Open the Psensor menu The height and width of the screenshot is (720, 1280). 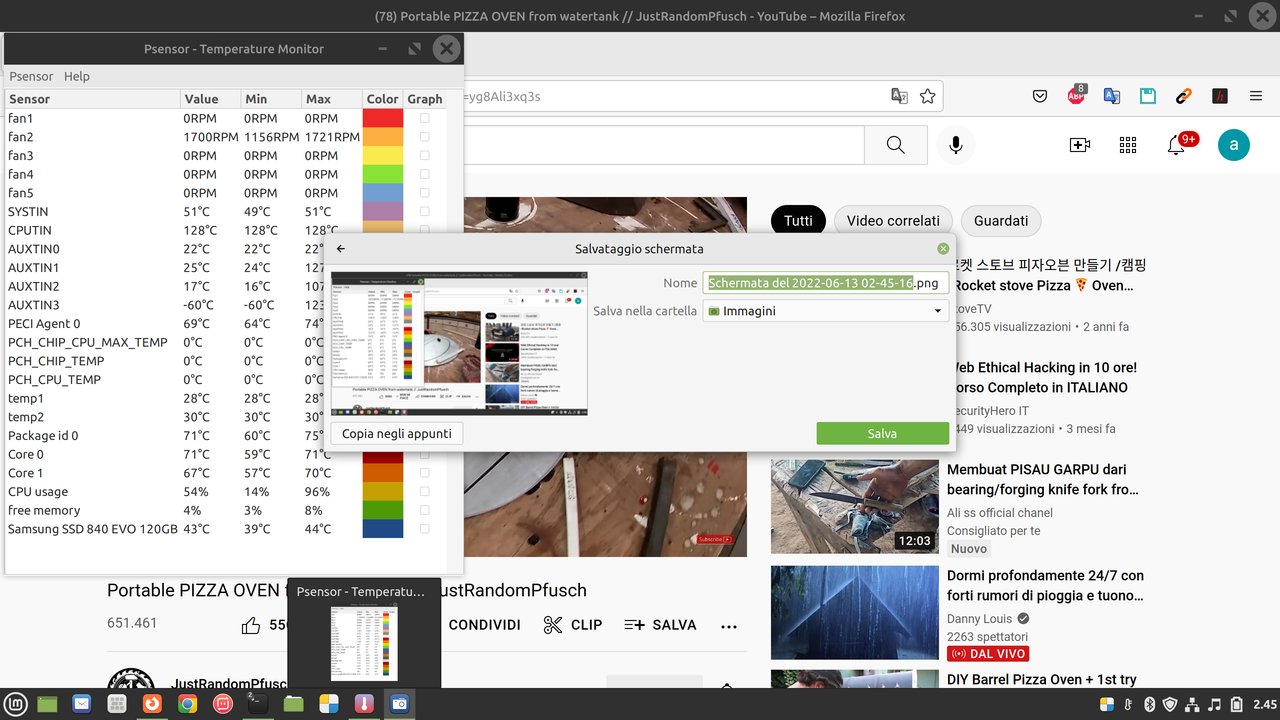pyautogui.click(x=31, y=76)
